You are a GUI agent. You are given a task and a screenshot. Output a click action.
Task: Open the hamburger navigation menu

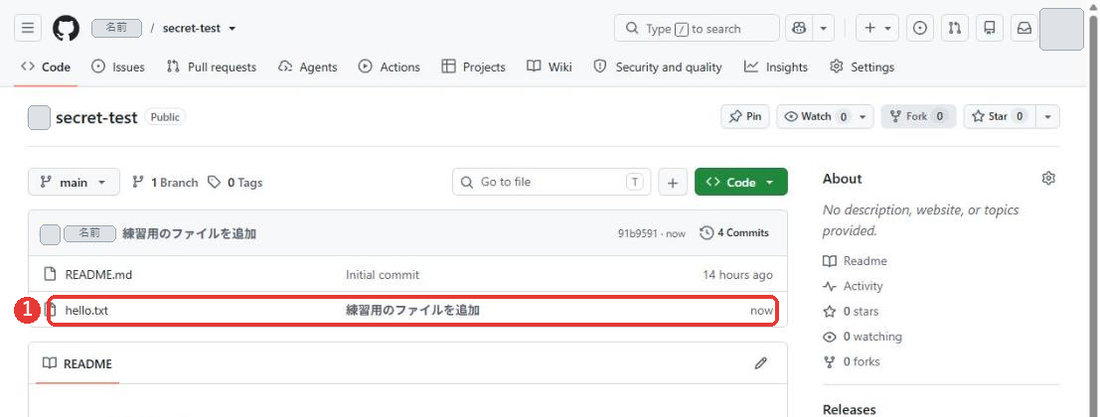[x=27, y=28]
